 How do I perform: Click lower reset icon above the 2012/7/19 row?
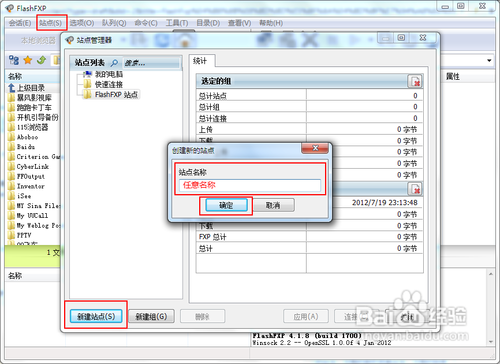415,189
